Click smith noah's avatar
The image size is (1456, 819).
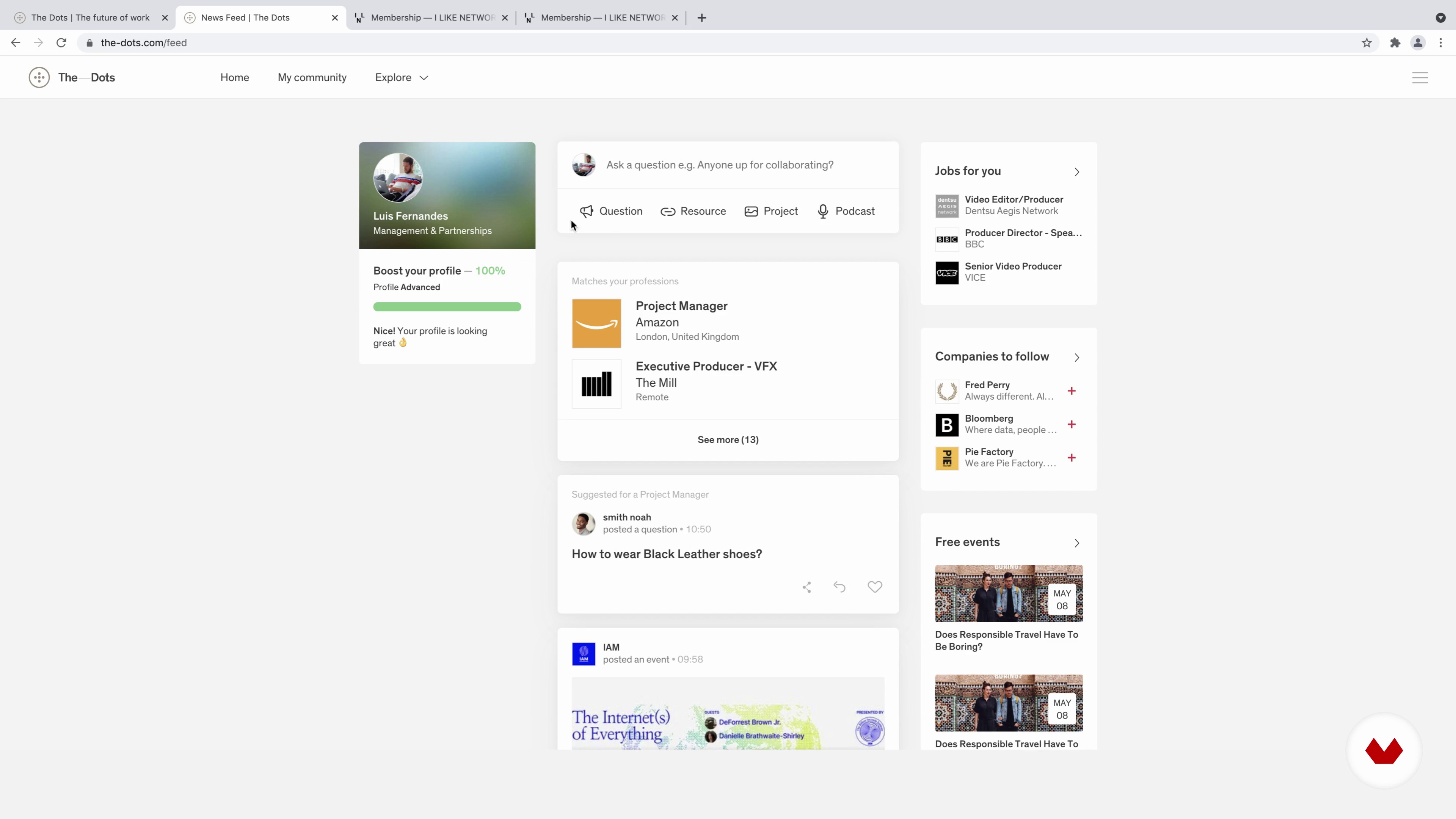click(583, 524)
